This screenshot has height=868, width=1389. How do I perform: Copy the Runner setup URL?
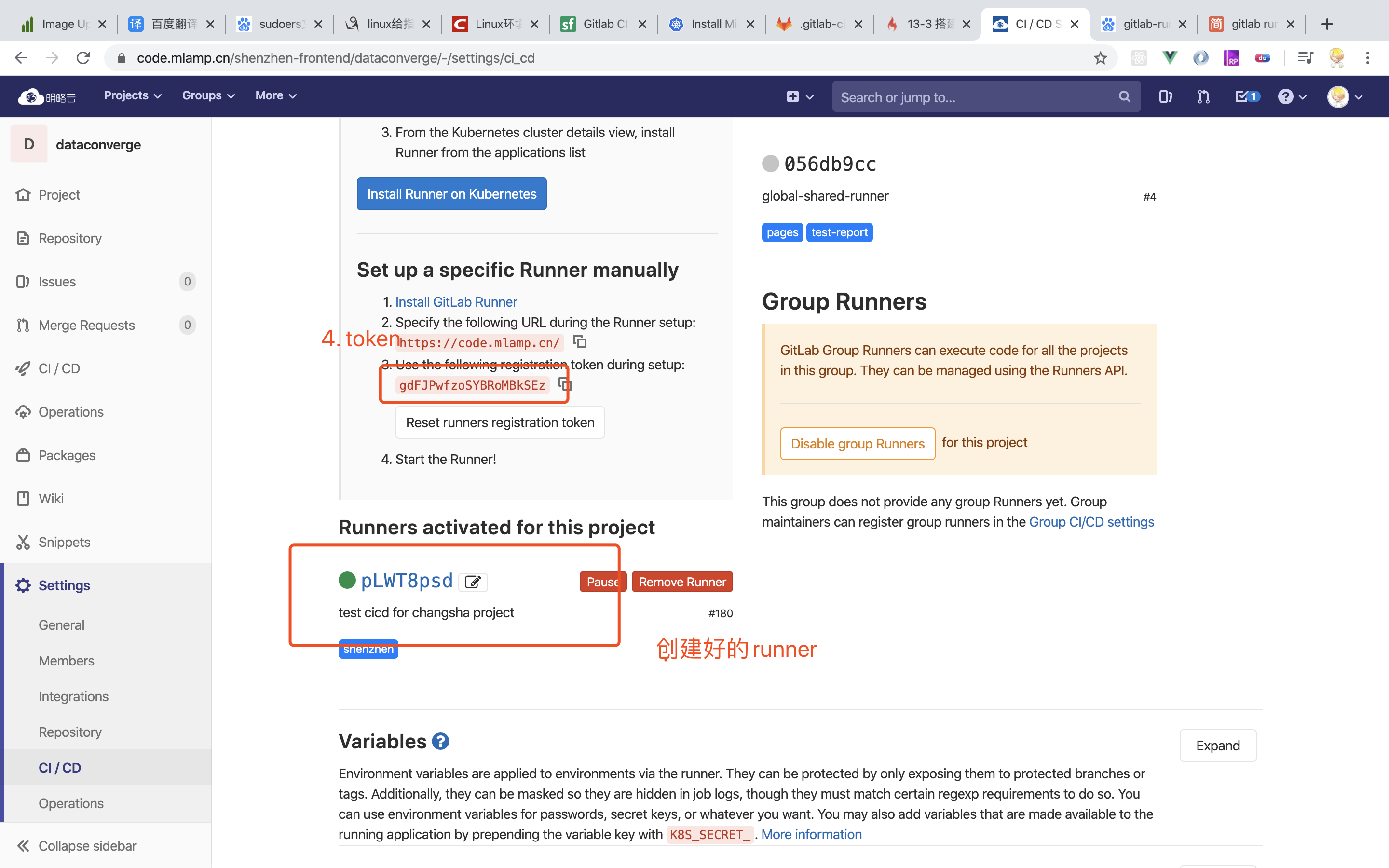click(x=580, y=342)
